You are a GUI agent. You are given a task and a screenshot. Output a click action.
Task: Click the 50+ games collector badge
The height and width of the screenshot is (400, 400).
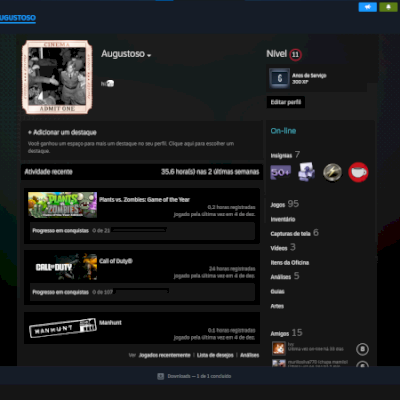click(280, 172)
